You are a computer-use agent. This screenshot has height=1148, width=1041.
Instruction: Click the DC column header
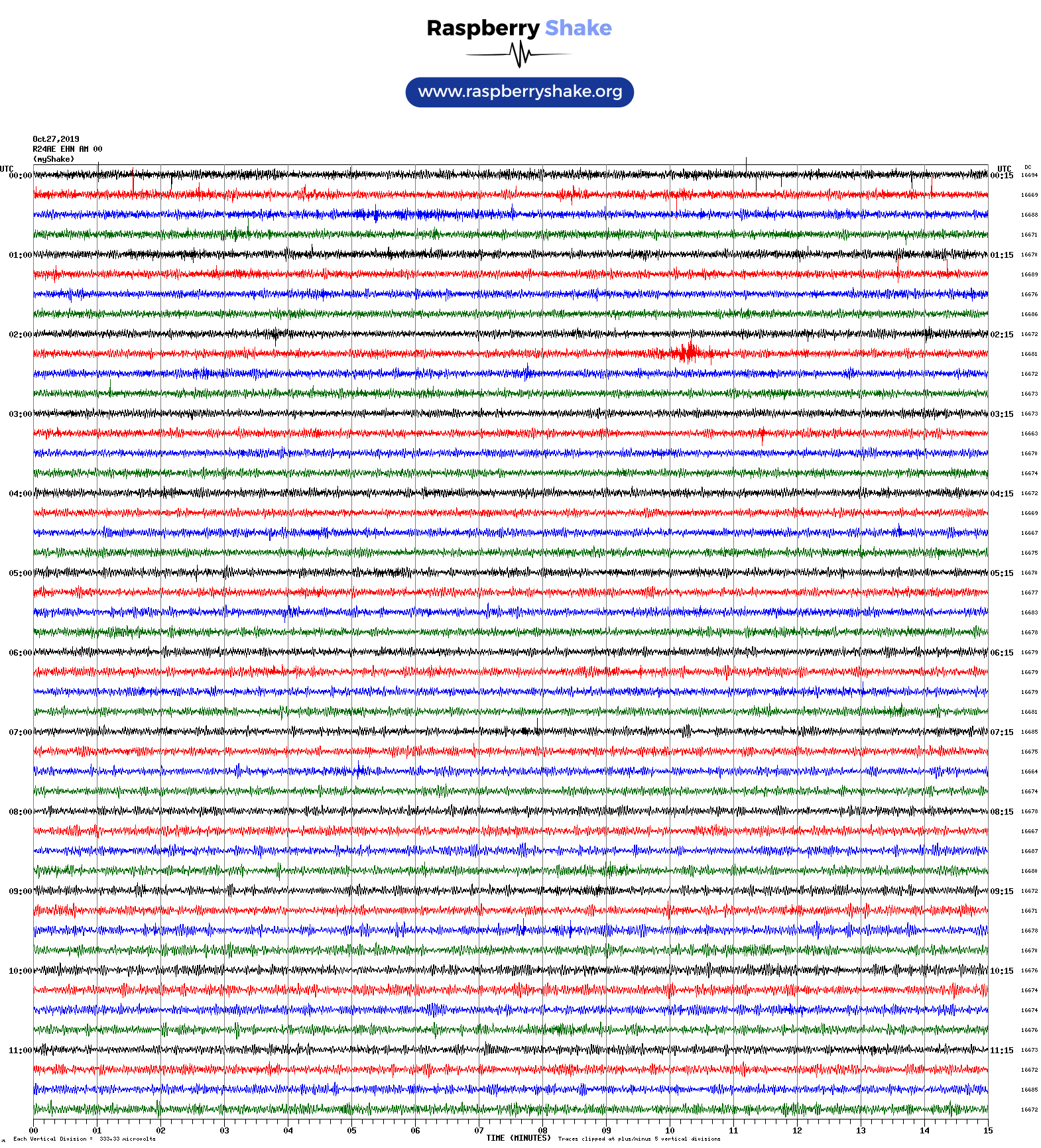1028,167
